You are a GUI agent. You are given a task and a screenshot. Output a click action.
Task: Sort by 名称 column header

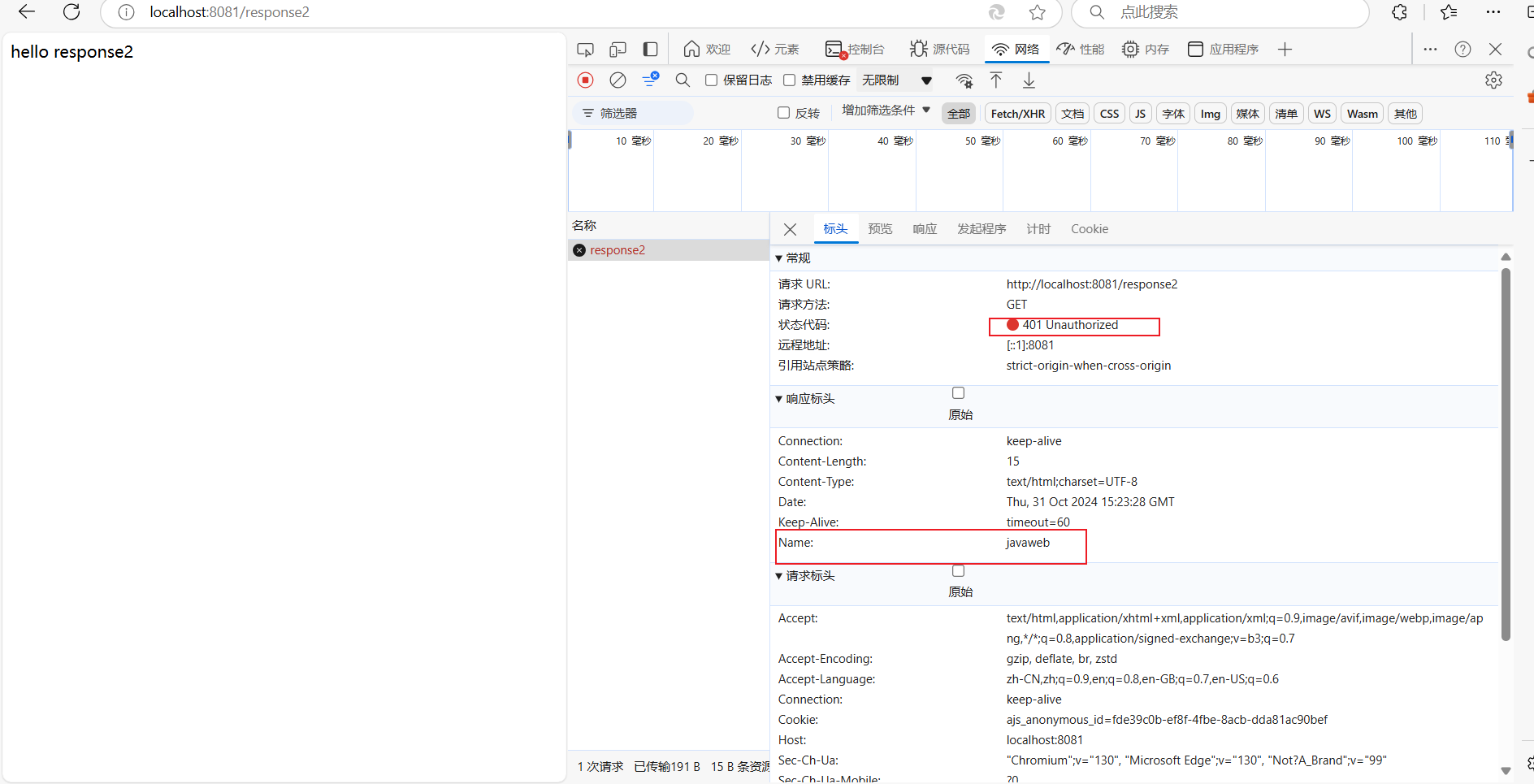[x=669, y=225]
